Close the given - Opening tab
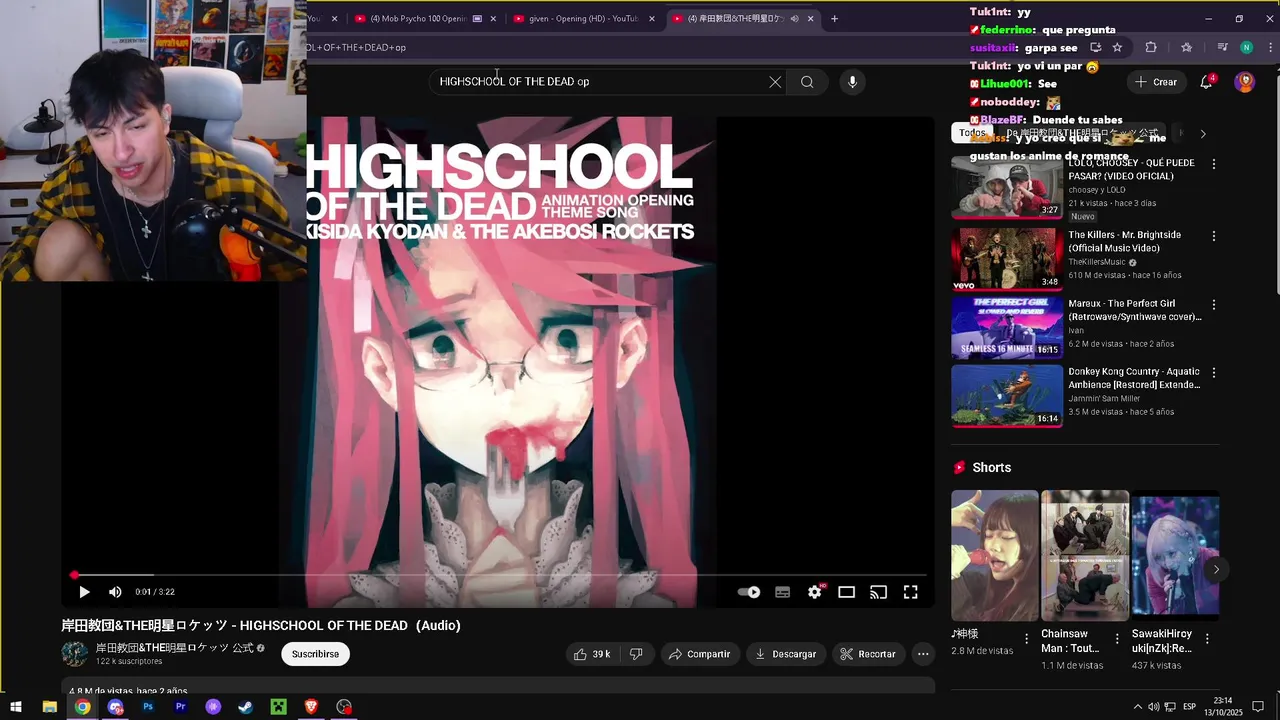Viewport: 1280px width, 720px height. pyautogui.click(x=652, y=18)
